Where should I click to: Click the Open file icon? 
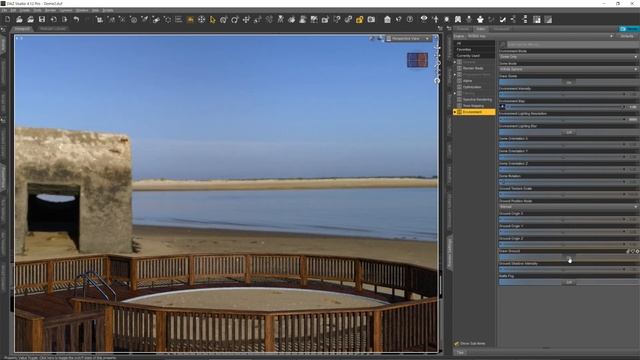tap(19, 19)
